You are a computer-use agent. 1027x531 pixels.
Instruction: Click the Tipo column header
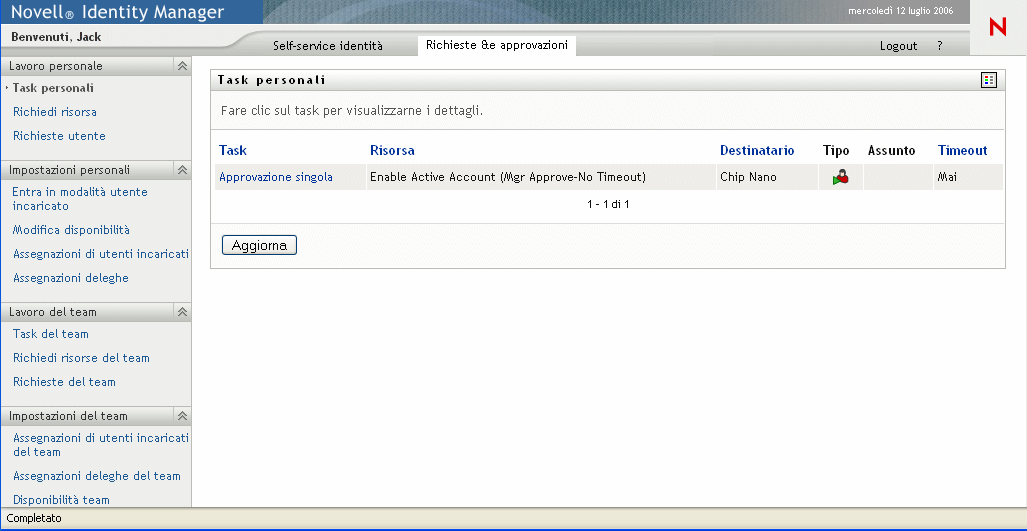[x=836, y=151]
